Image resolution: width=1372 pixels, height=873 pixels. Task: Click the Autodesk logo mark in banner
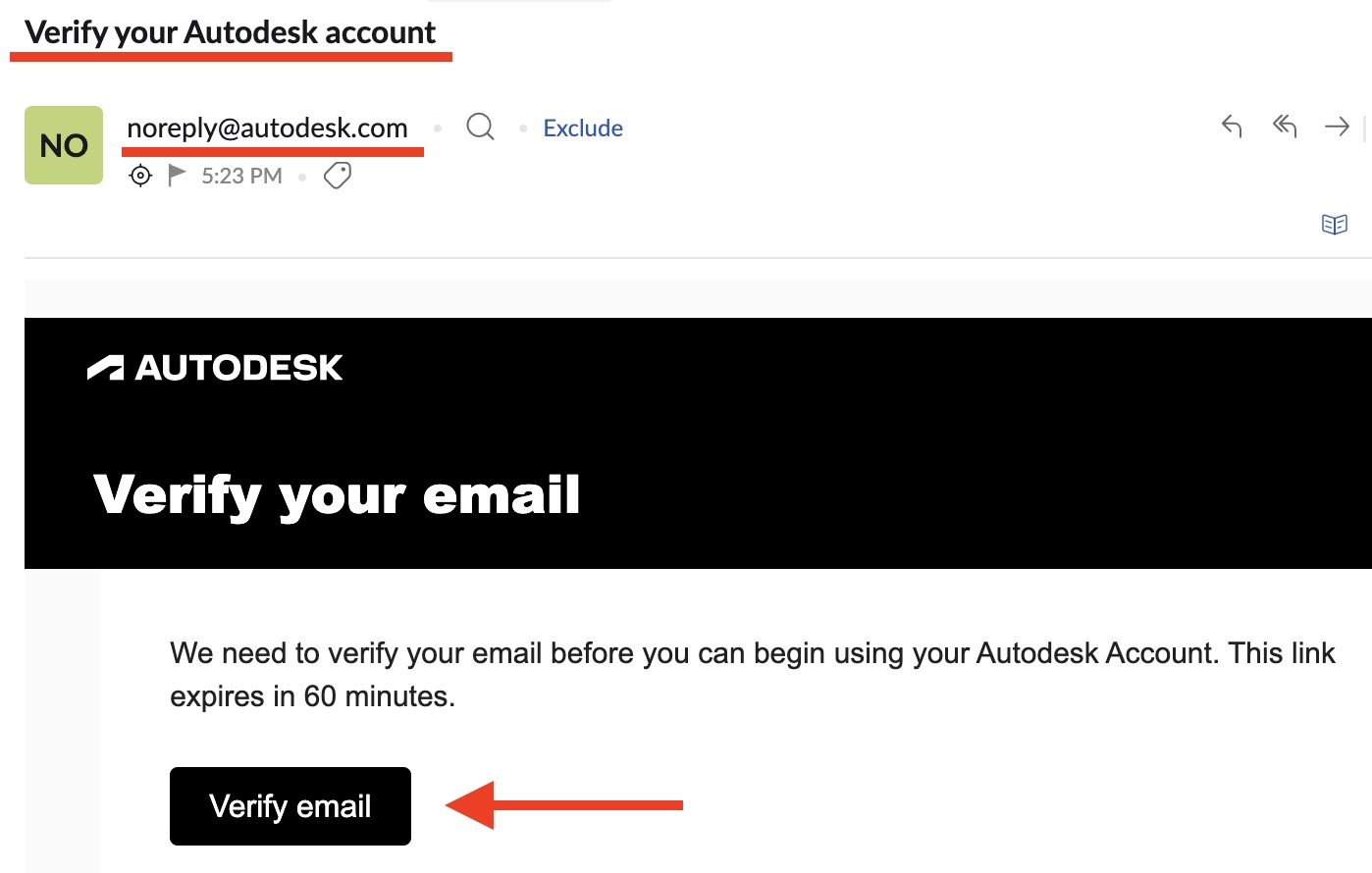[105, 368]
